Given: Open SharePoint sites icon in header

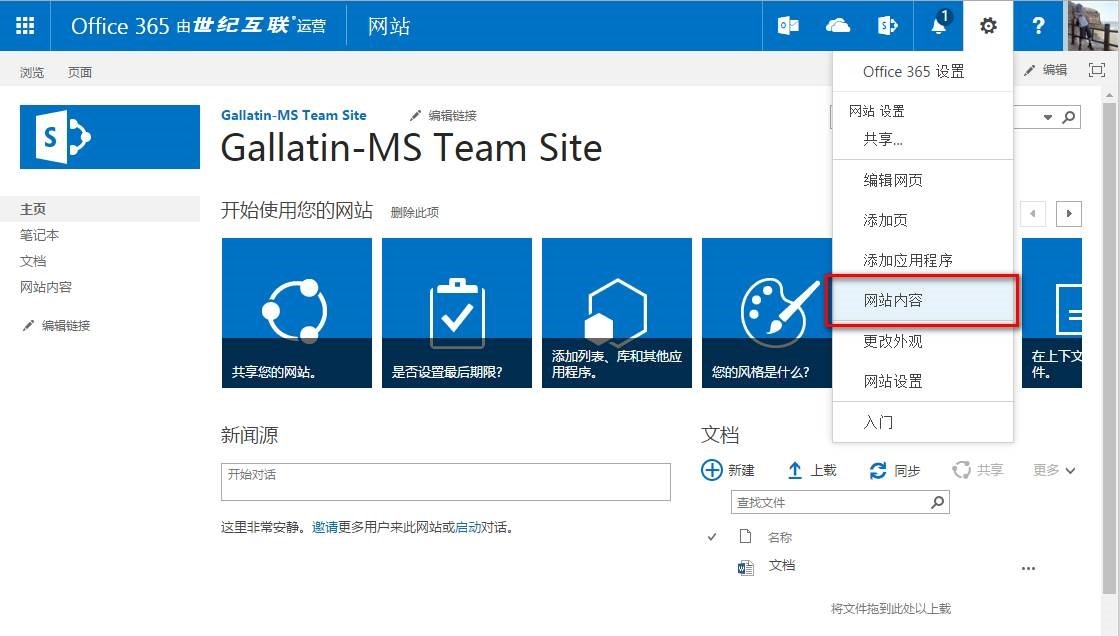Looking at the screenshot, I should 887,26.
